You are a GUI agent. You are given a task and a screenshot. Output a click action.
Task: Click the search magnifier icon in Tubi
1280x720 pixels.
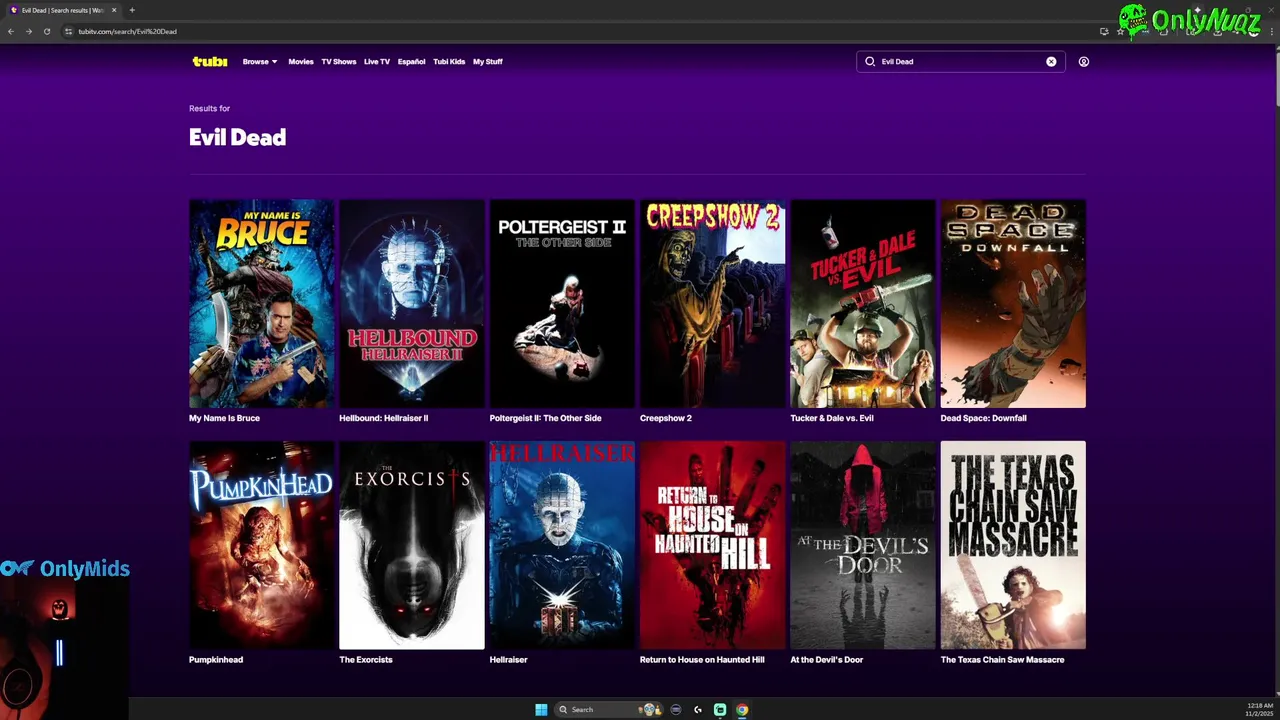[870, 61]
